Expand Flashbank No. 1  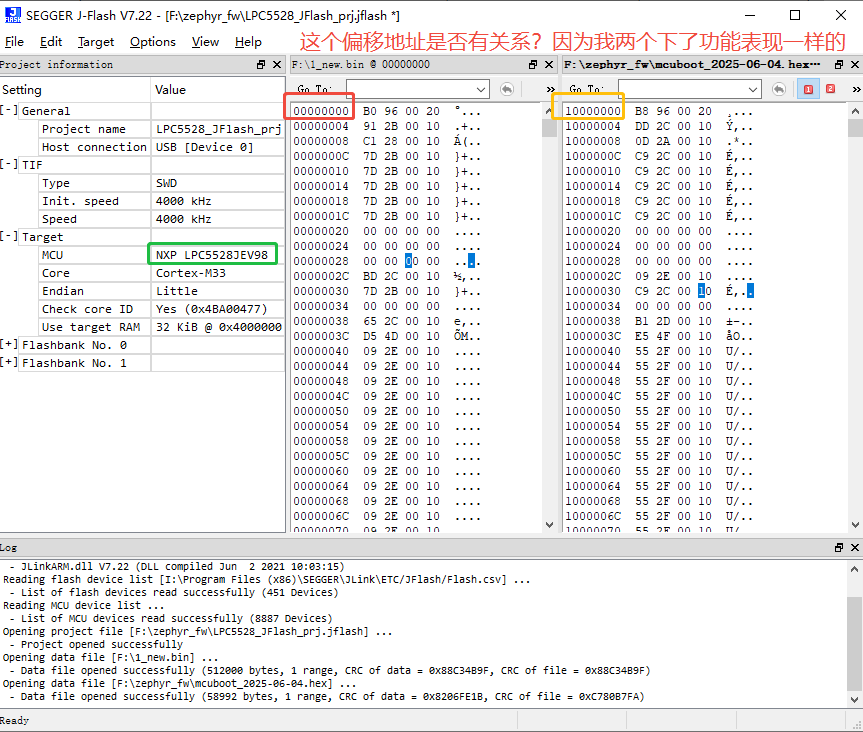(8, 363)
